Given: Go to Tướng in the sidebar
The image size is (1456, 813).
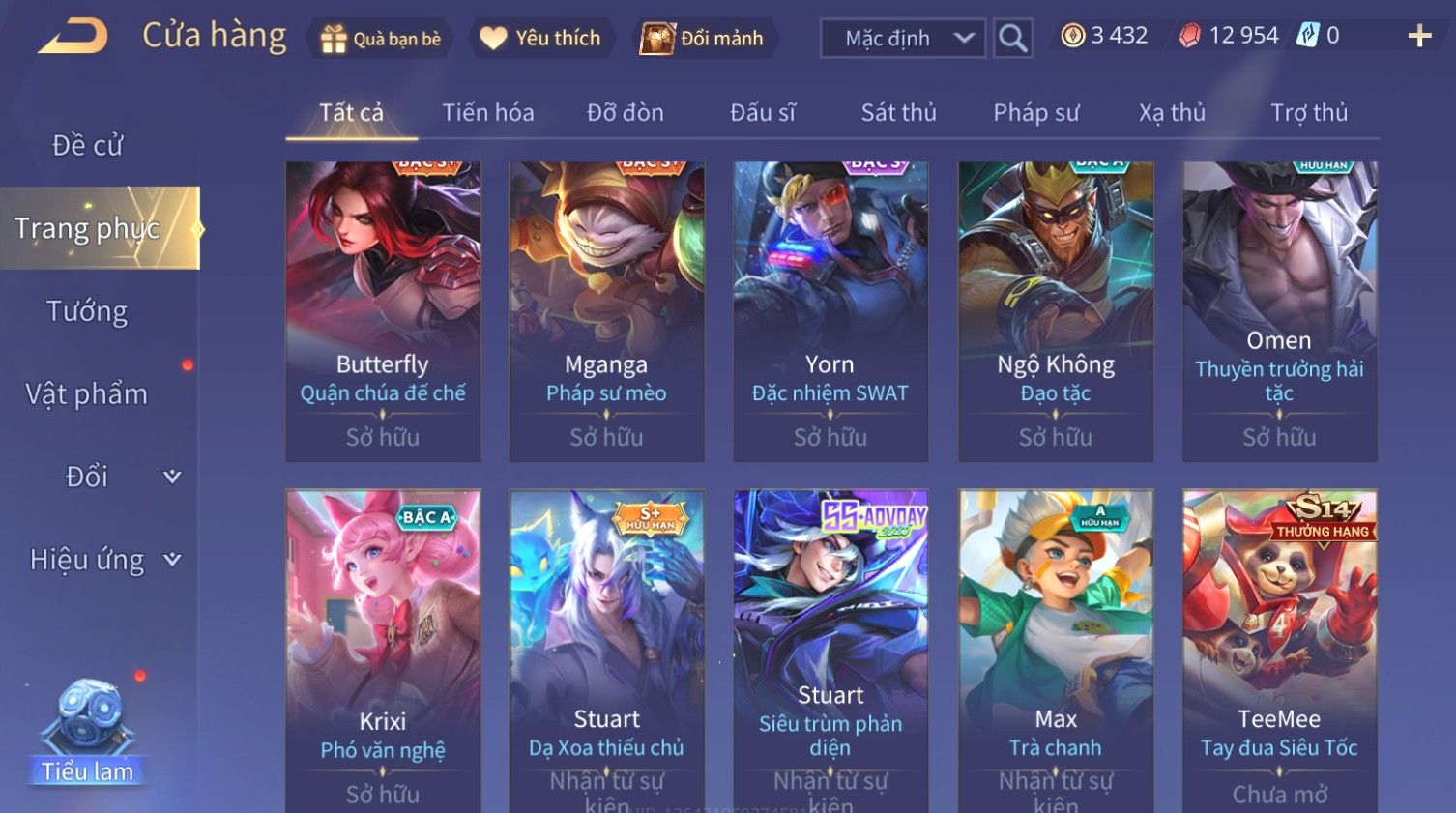Looking at the screenshot, I should coord(87,311).
